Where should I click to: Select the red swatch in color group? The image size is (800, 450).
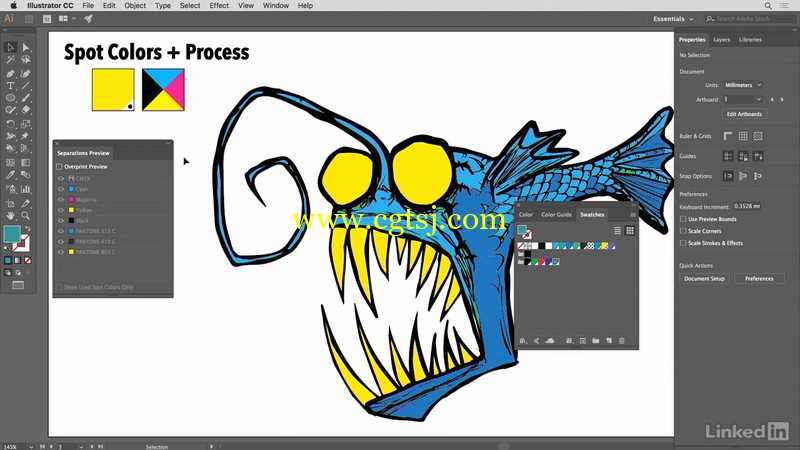[542, 262]
